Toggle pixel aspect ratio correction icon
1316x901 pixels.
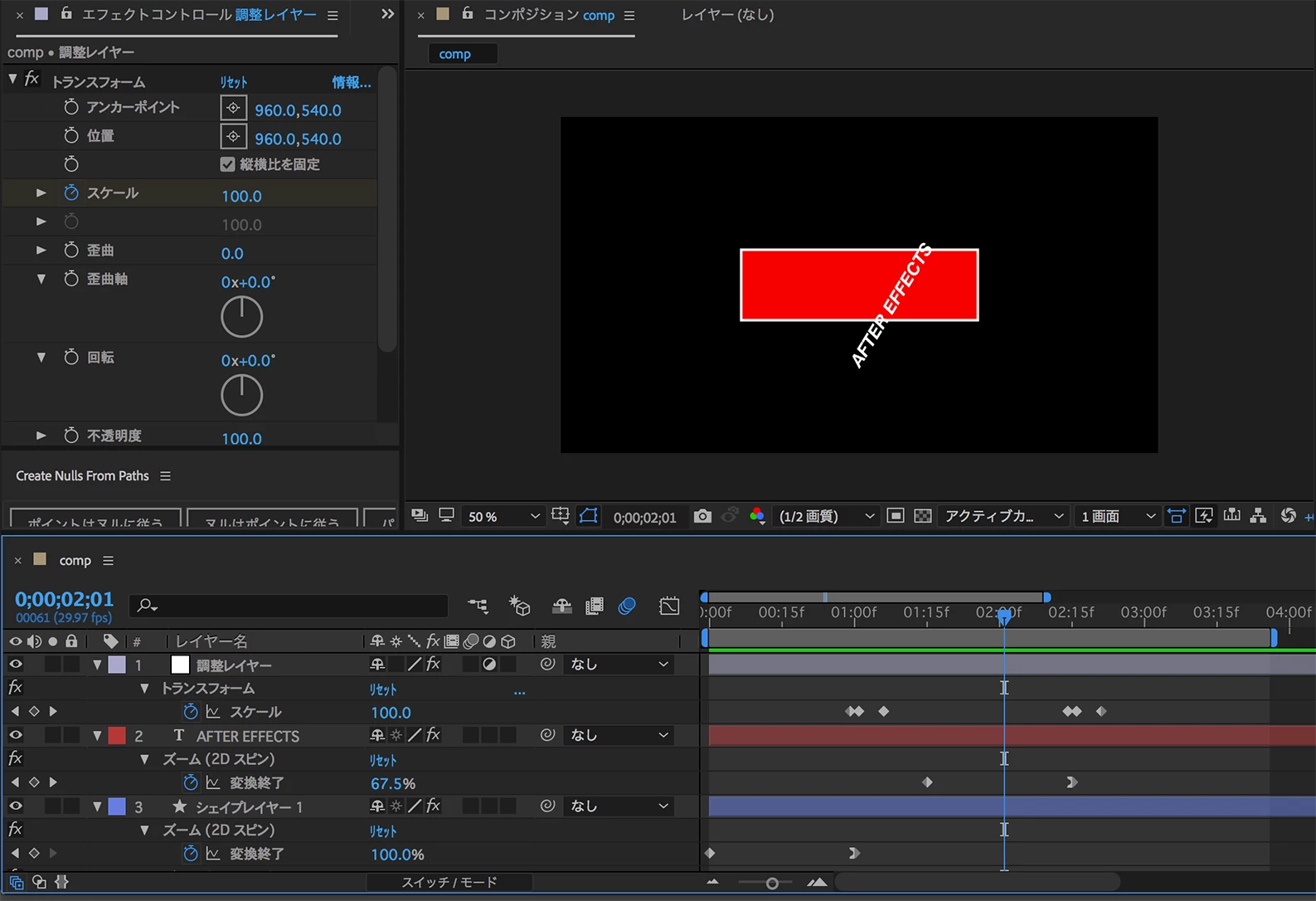1176,516
